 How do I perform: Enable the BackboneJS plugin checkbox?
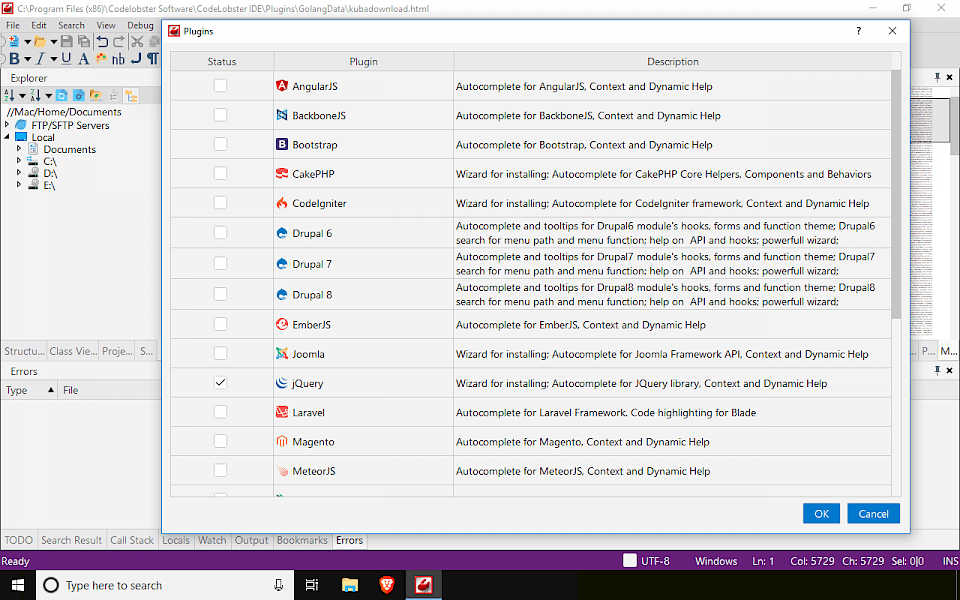[x=220, y=115]
